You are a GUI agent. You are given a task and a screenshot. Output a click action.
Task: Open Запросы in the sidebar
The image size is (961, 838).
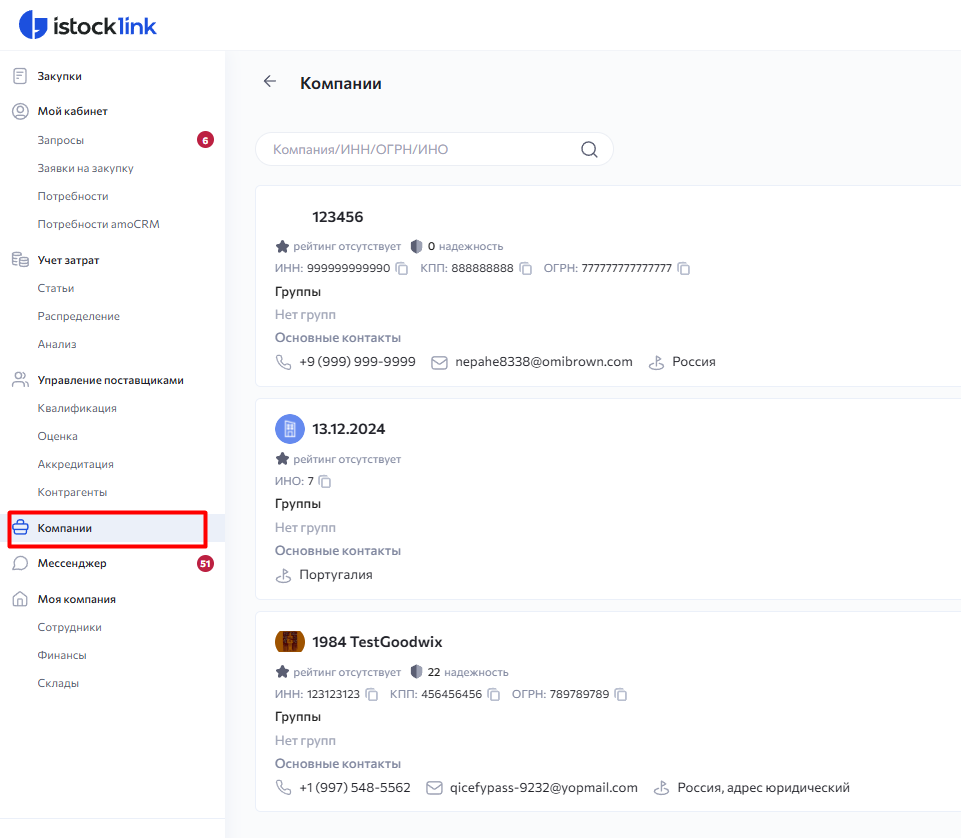[61, 140]
